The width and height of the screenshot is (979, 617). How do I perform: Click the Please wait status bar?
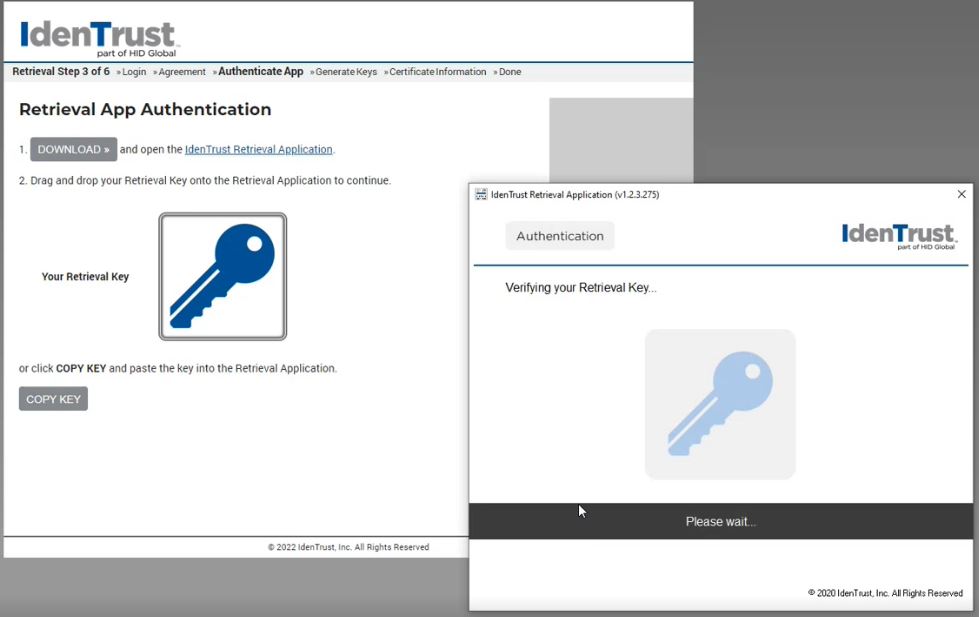tap(720, 521)
